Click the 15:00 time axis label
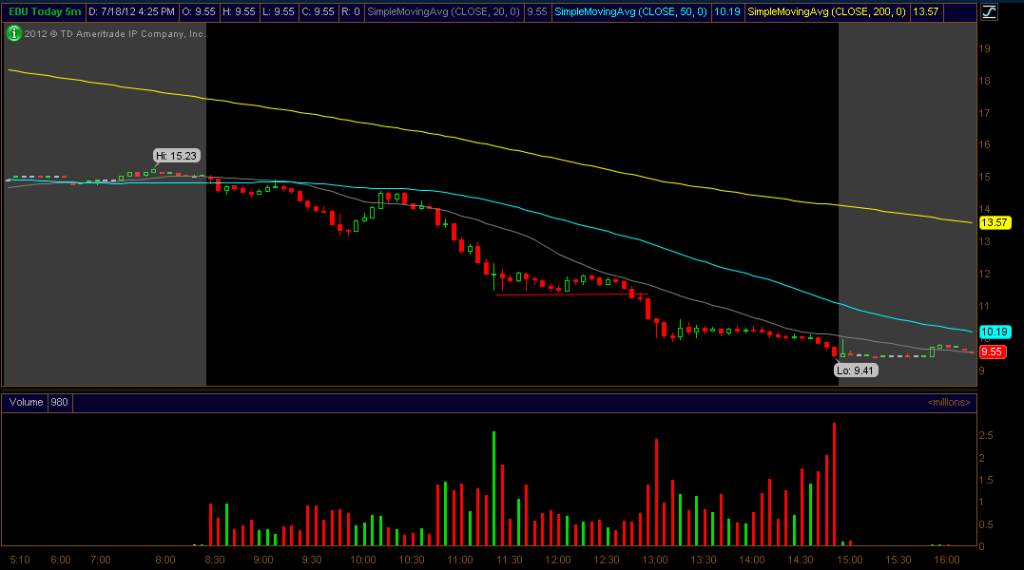The width and height of the screenshot is (1024, 570). [850, 560]
